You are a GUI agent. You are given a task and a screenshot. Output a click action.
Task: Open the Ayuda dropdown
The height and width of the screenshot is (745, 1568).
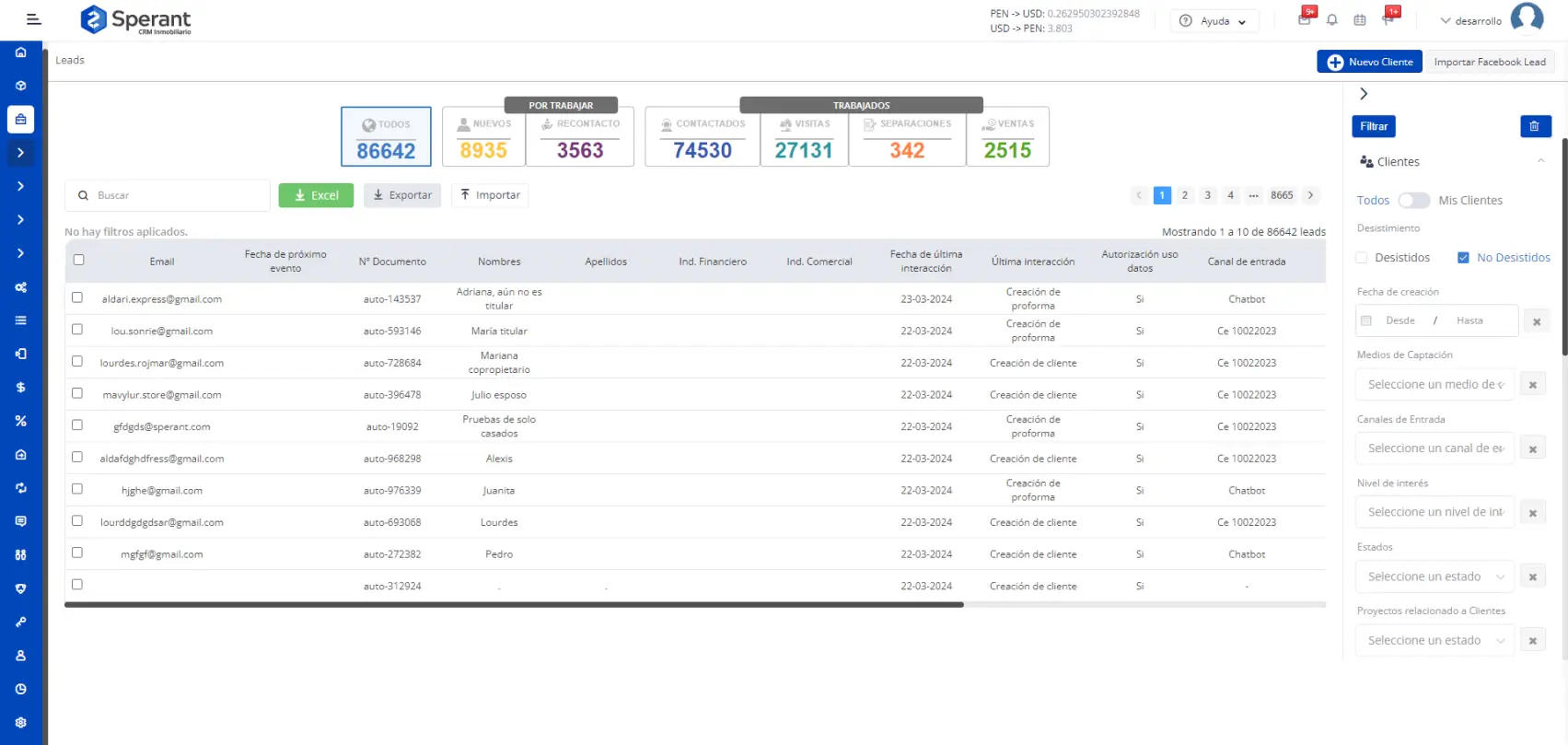coord(1214,21)
